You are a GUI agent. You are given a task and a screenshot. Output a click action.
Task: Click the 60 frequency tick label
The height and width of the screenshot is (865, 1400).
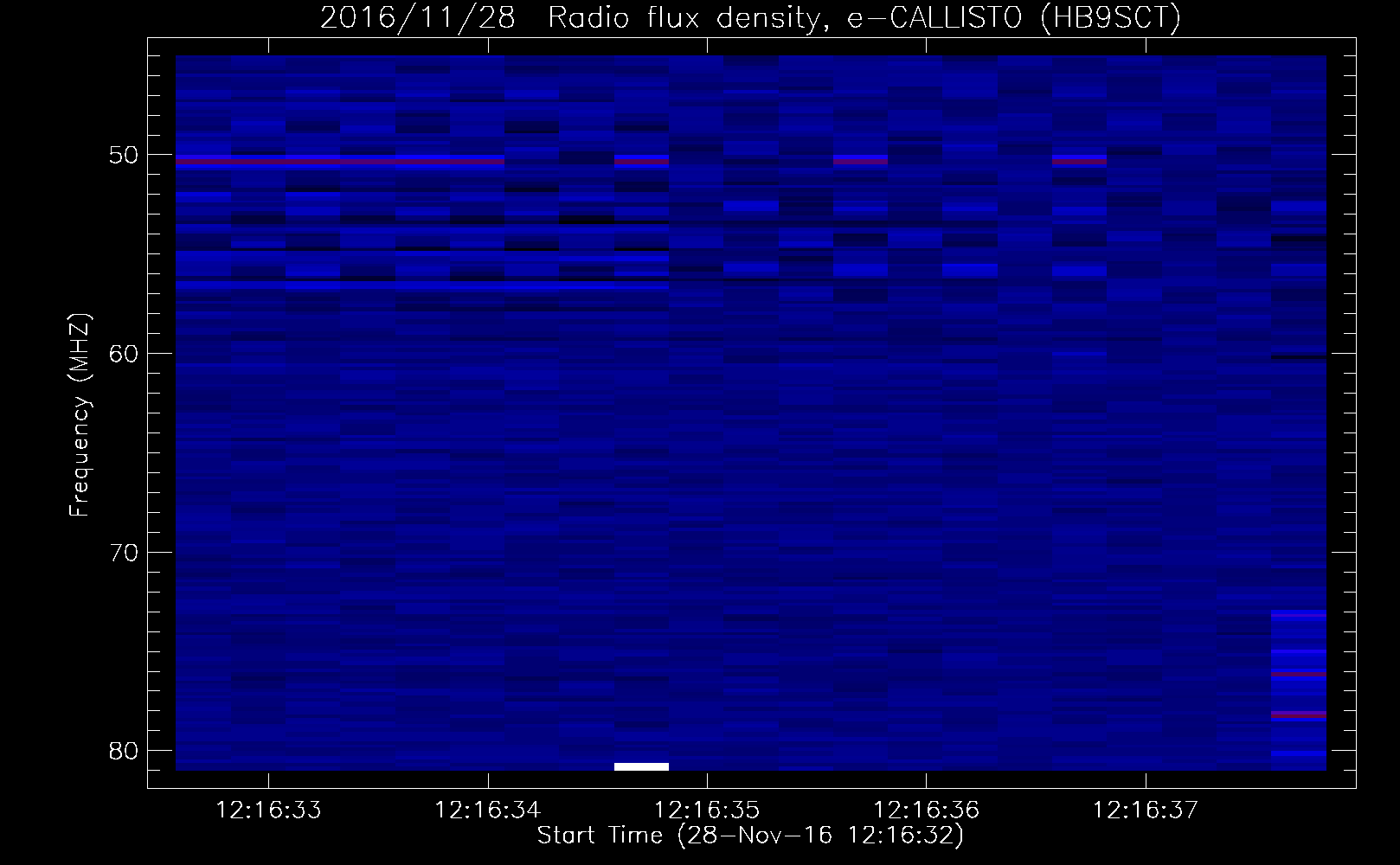[124, 354]
